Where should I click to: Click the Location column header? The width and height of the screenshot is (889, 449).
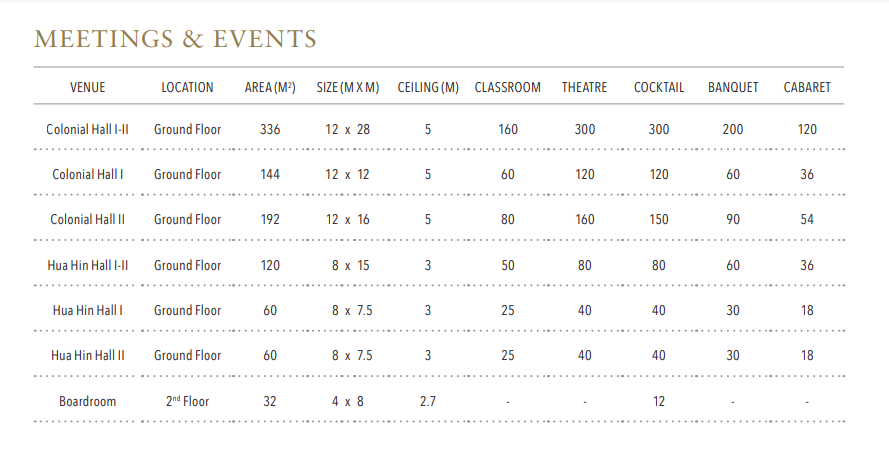click(x=187, y=87)
